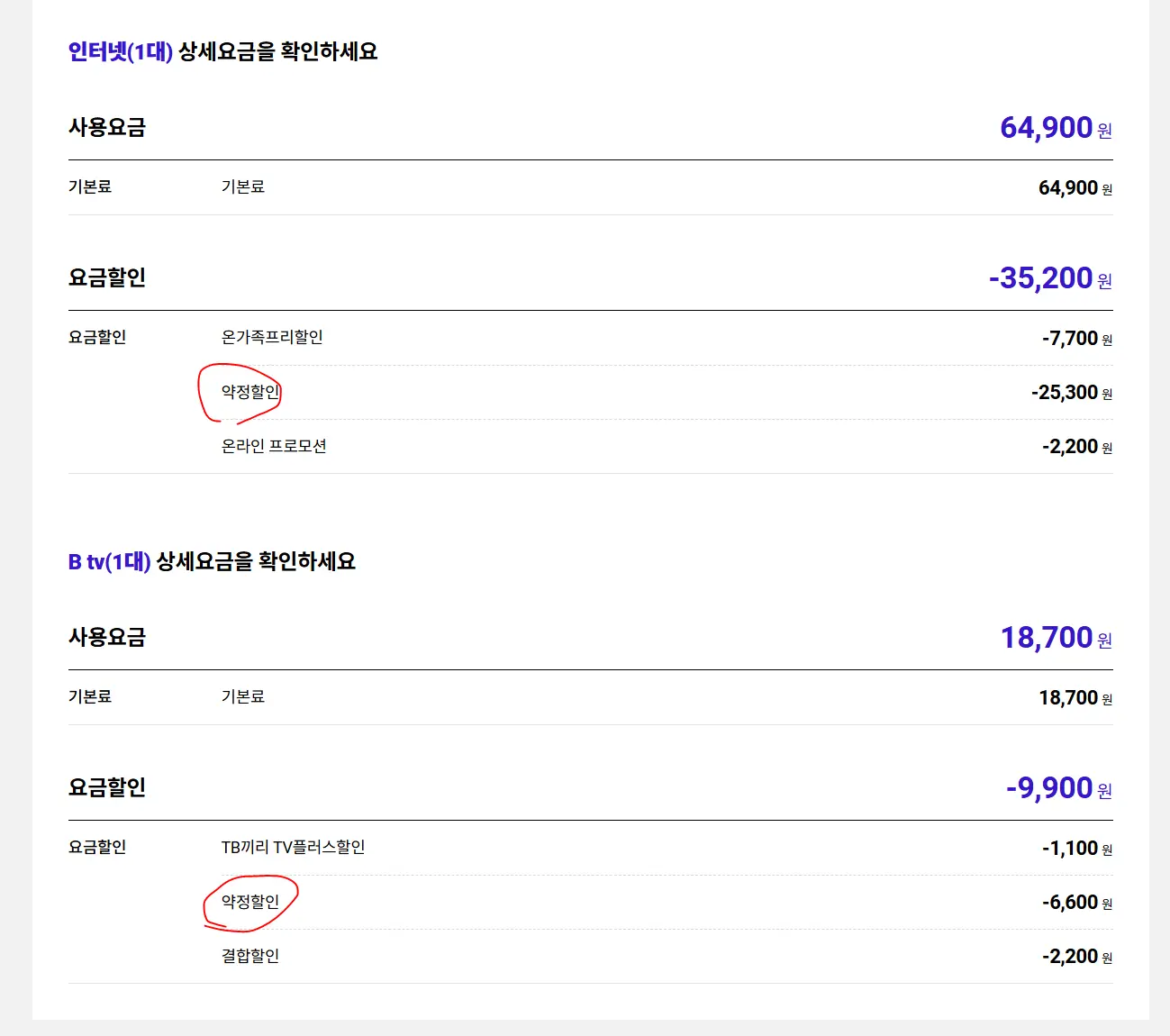Click the -2,200원 online promotion amount

click(1077, 447)
